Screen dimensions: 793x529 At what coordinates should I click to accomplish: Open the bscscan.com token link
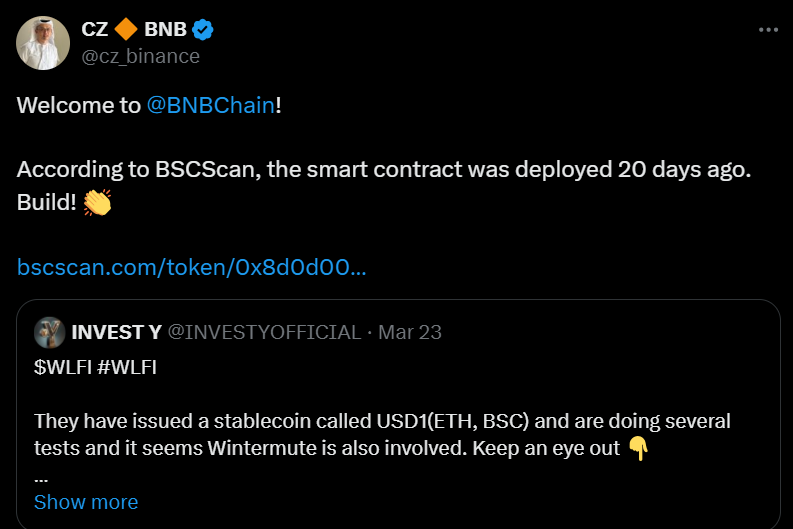coord(192,268)
